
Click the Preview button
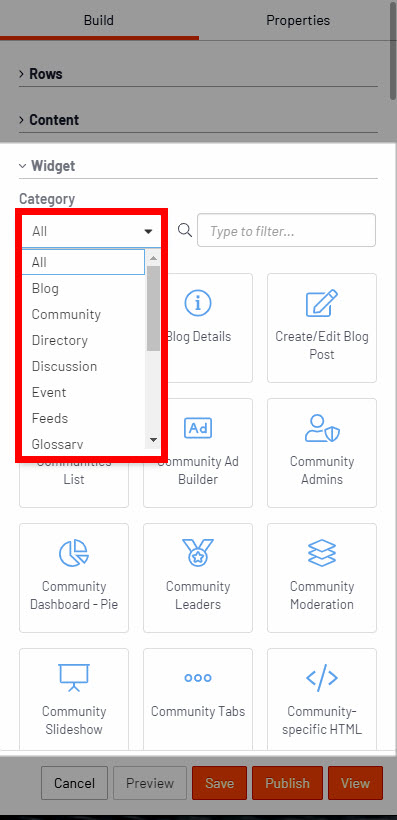[x=150, y=783]
